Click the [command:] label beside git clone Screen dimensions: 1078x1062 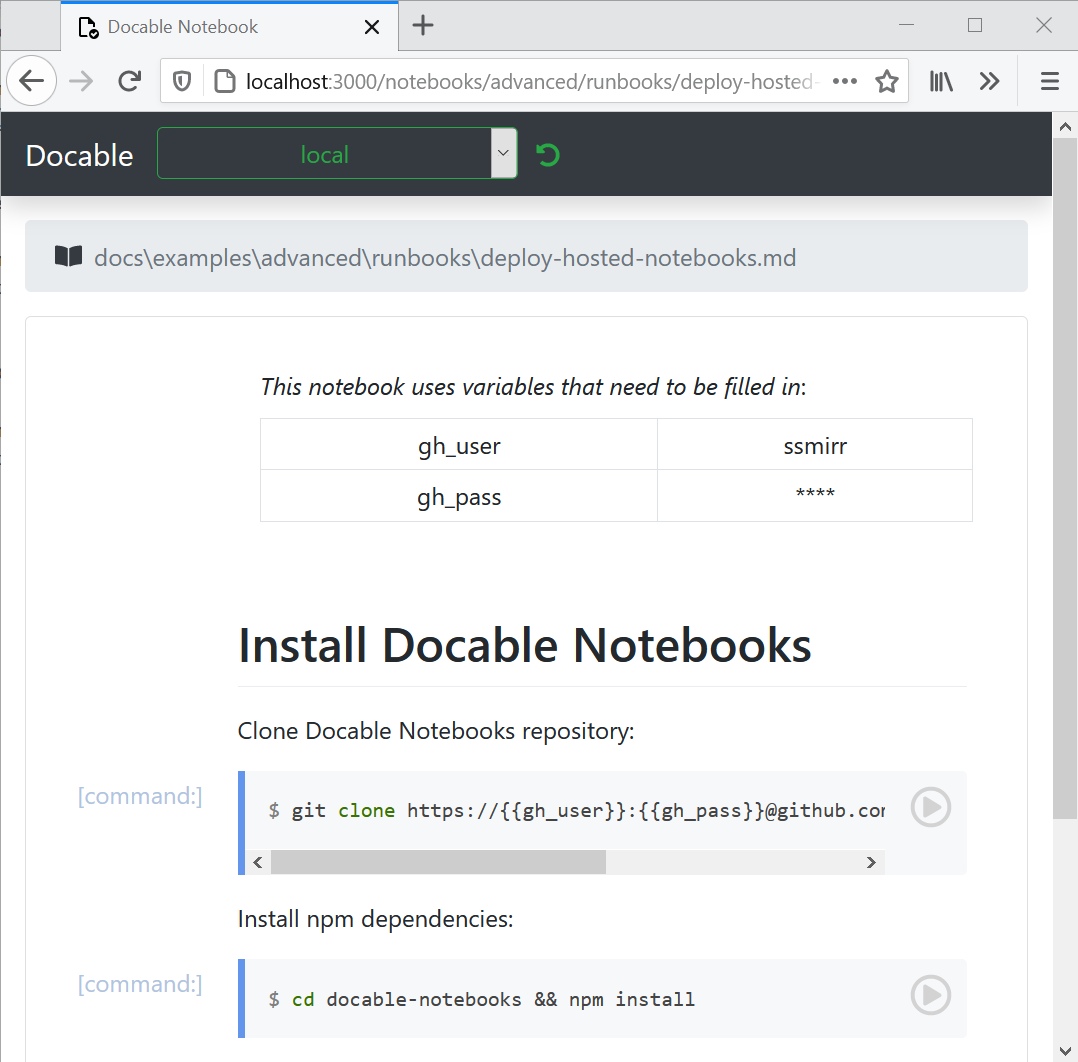coord(140,796)
